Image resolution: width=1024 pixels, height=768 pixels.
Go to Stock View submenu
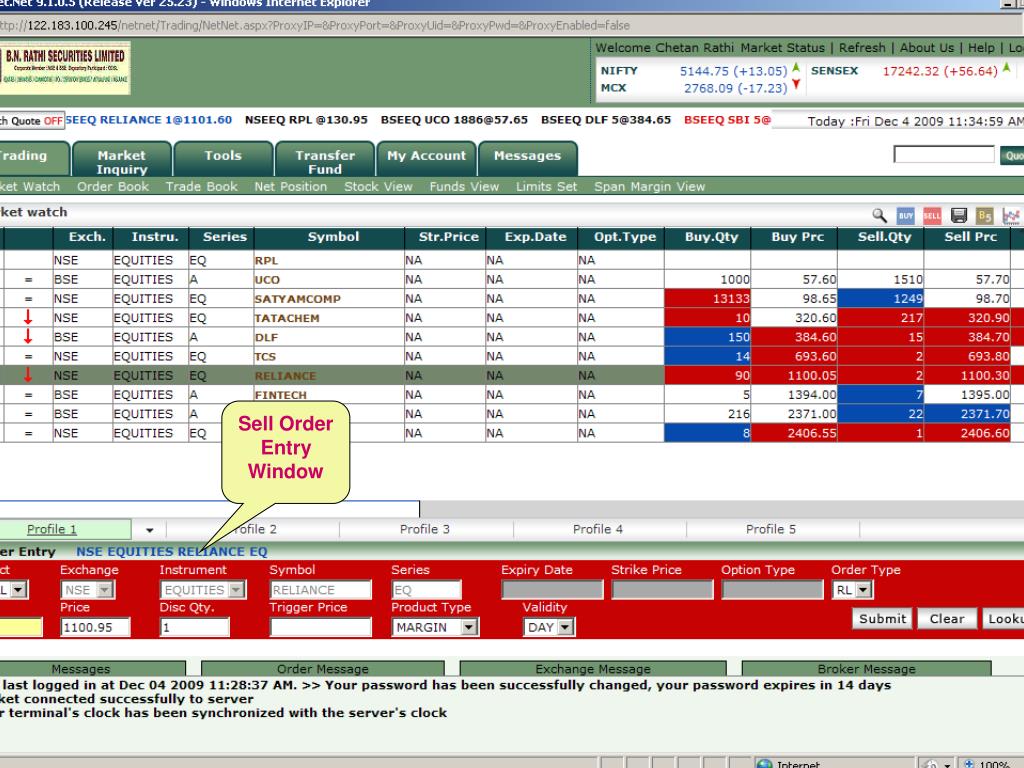pos(378,186)
